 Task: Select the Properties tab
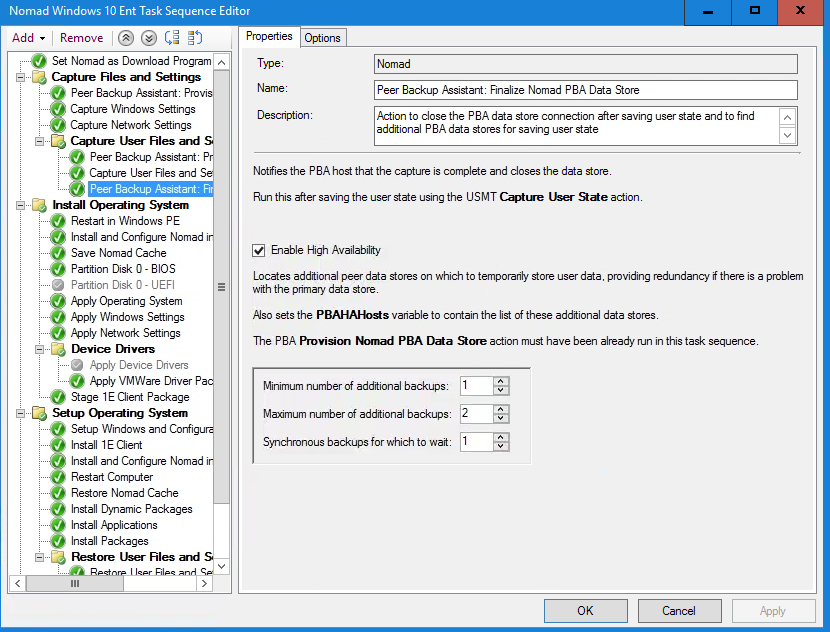coord(268,37)
